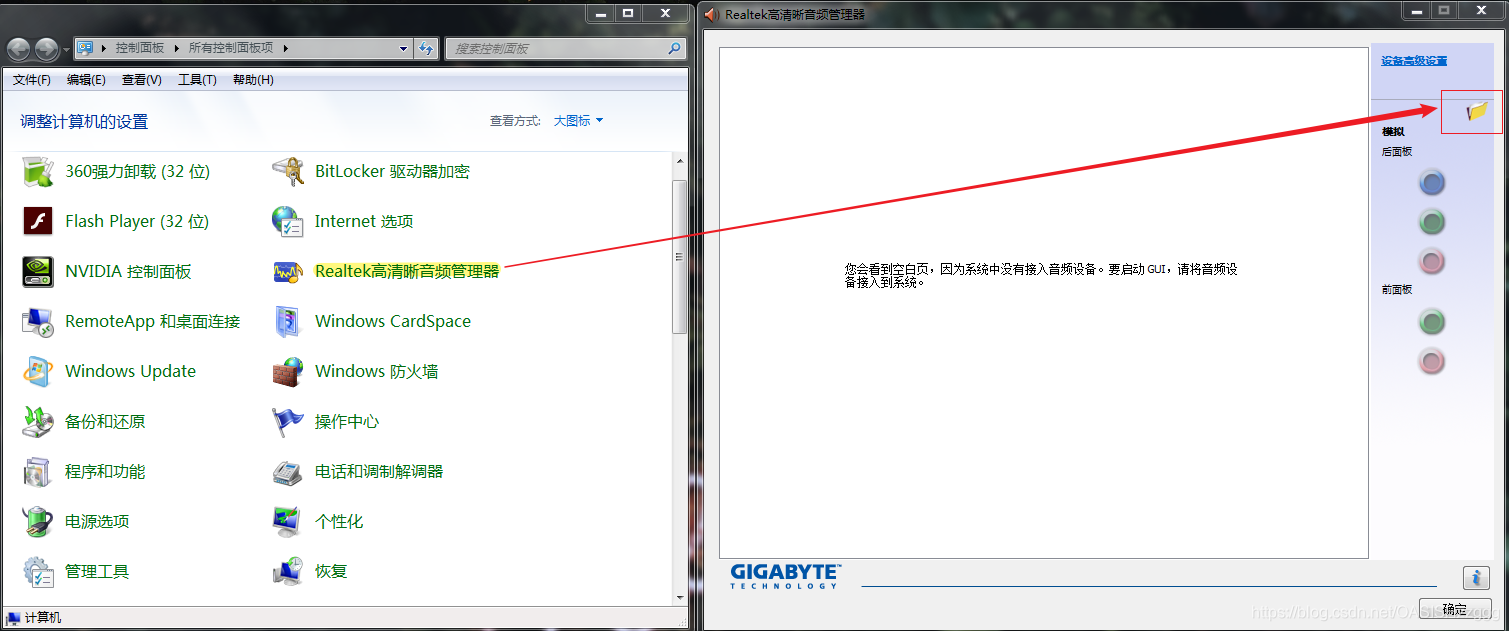
Task: Click the Windows Update link text
Action: pyautogui.click(x=130, y=371)
